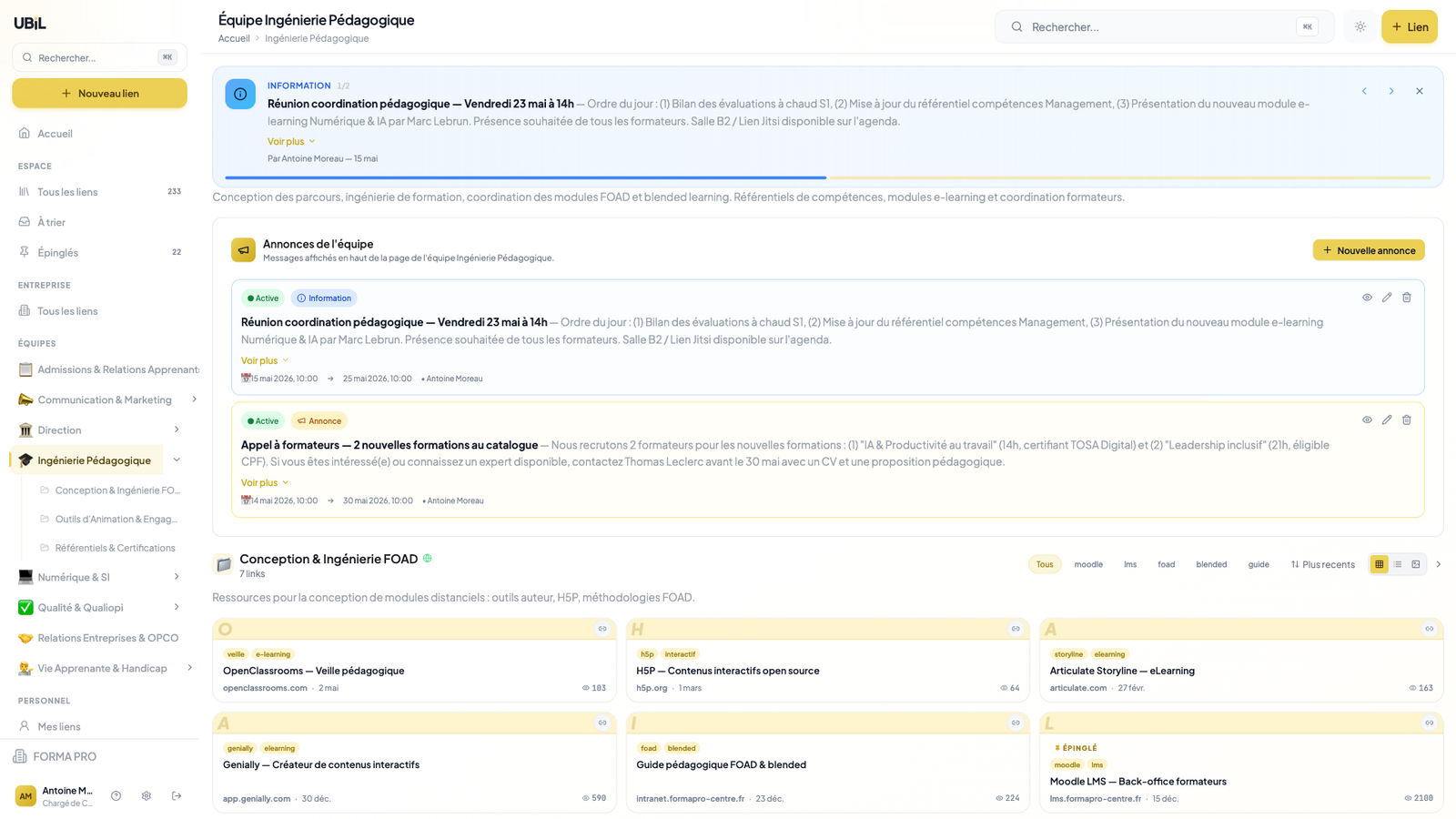Open help icon in user footer

coord(116,796)
